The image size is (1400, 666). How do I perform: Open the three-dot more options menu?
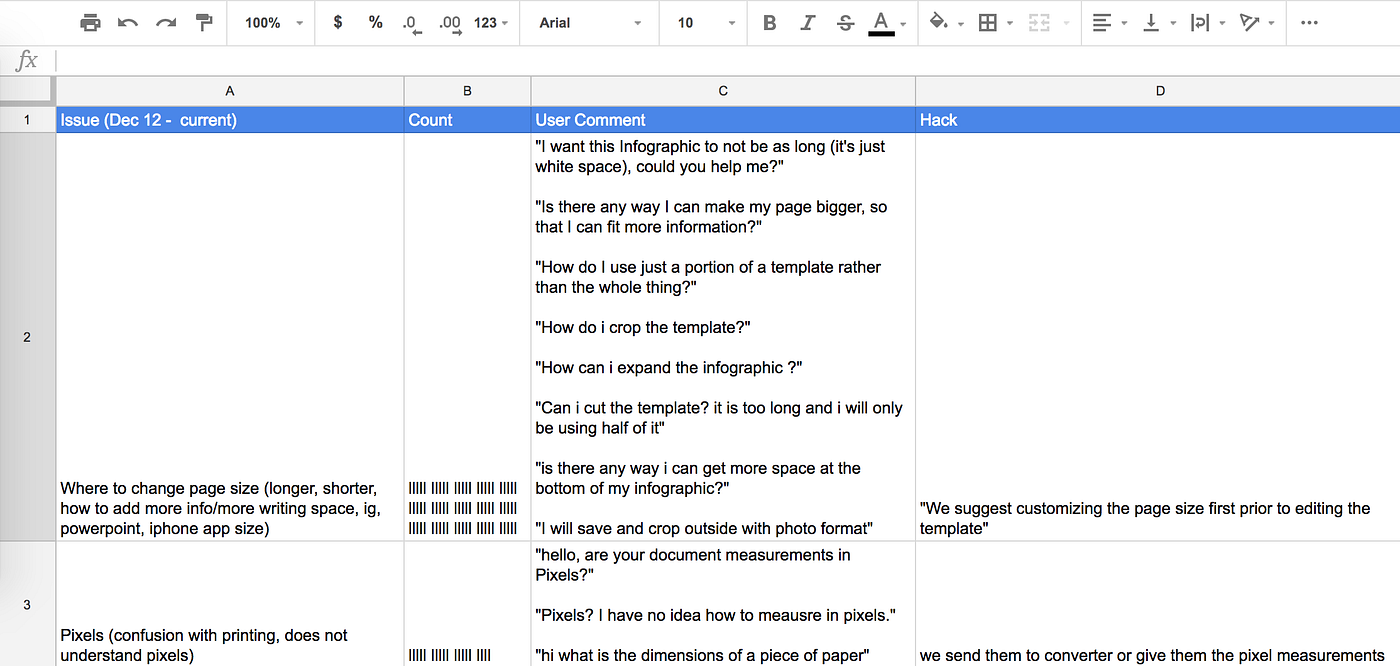[x=1309, y=22]
